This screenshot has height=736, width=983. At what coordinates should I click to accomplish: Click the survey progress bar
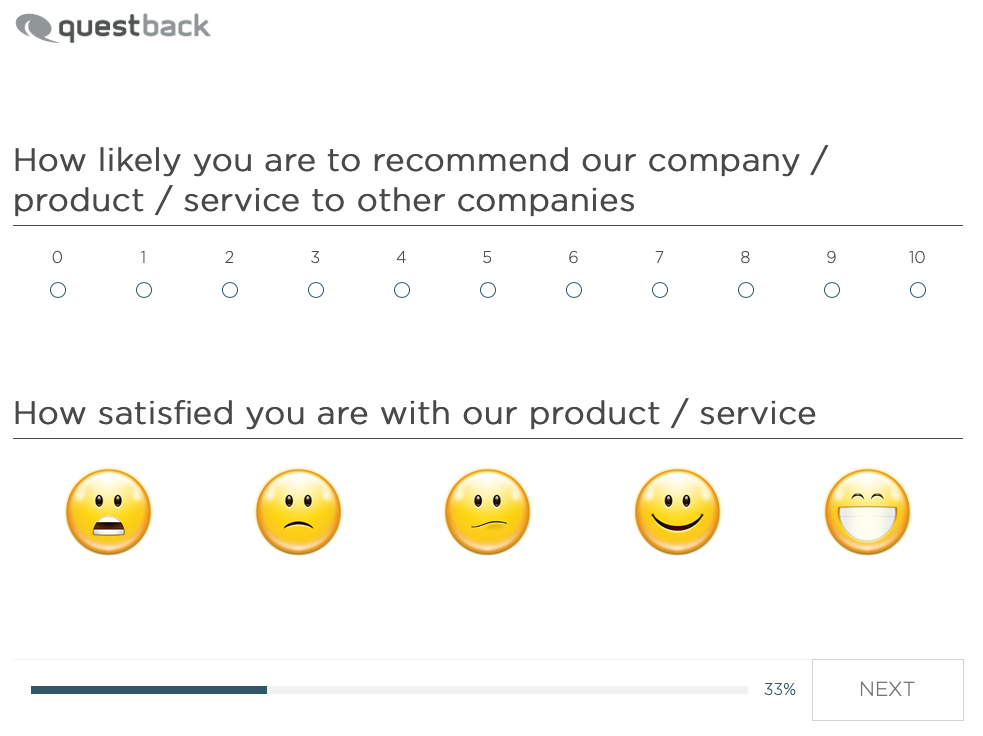389,690
